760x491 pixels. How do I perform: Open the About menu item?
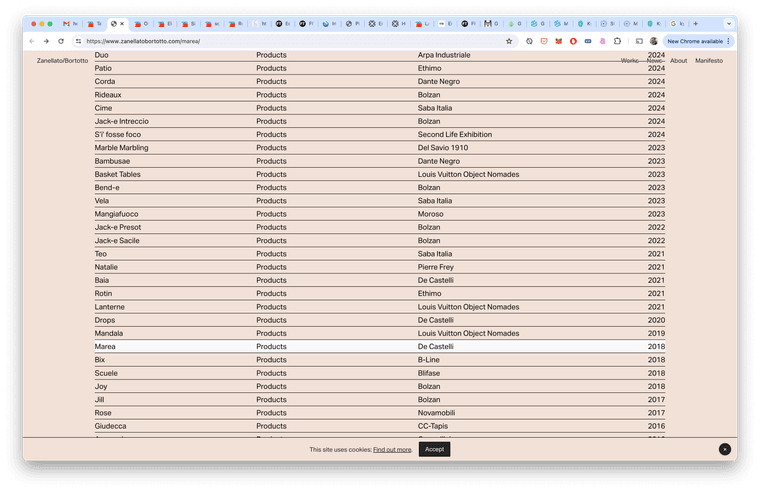click(x=679, y=61)
